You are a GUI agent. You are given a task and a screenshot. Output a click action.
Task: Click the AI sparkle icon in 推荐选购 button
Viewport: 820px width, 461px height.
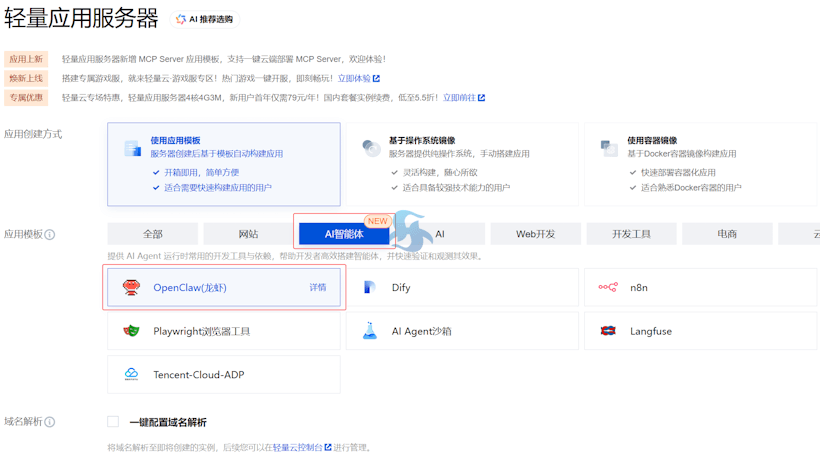(x=181, y=19)
